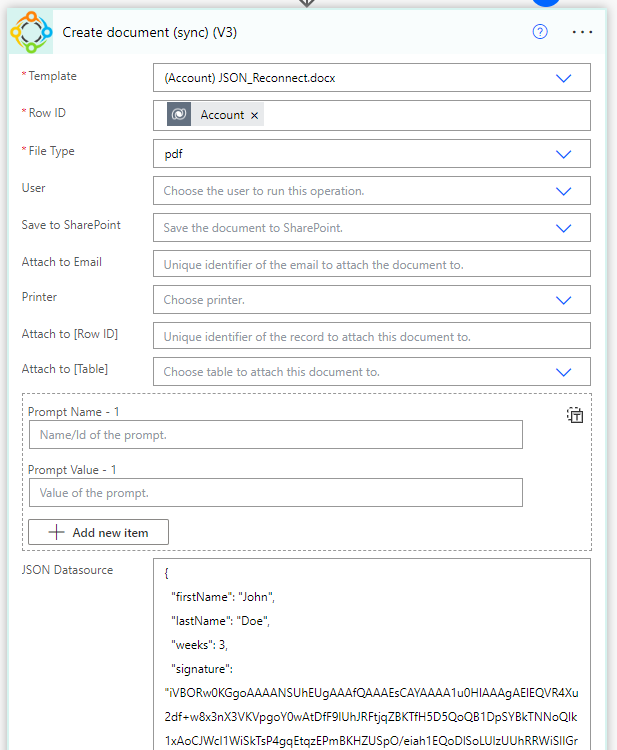Click the Row ID field label
The height and width of the screenshot is (750, 617).
click(x=47, y=113)
